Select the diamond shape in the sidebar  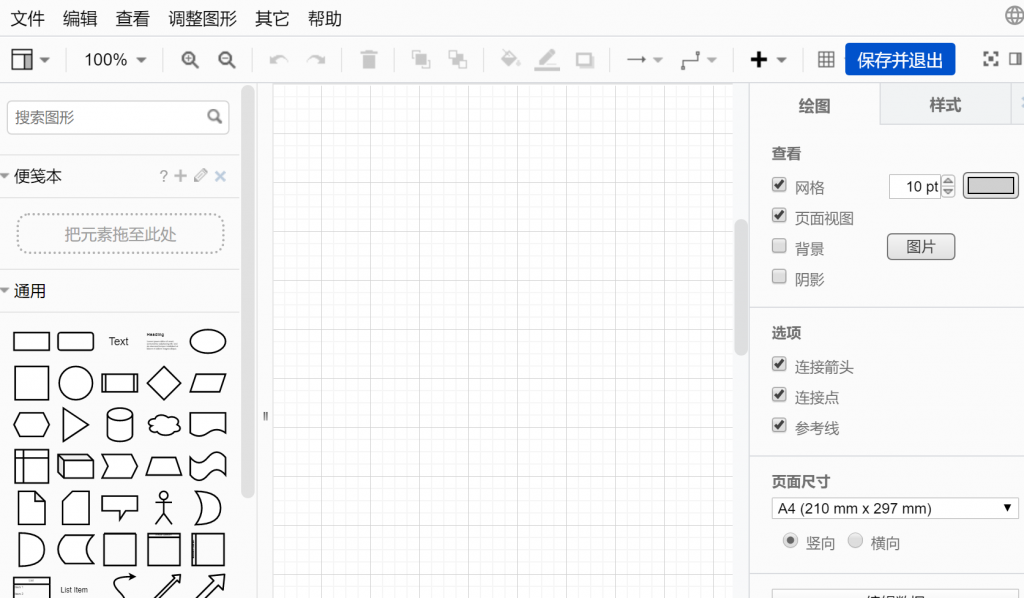pyautogui.click(x=163, y=382)
